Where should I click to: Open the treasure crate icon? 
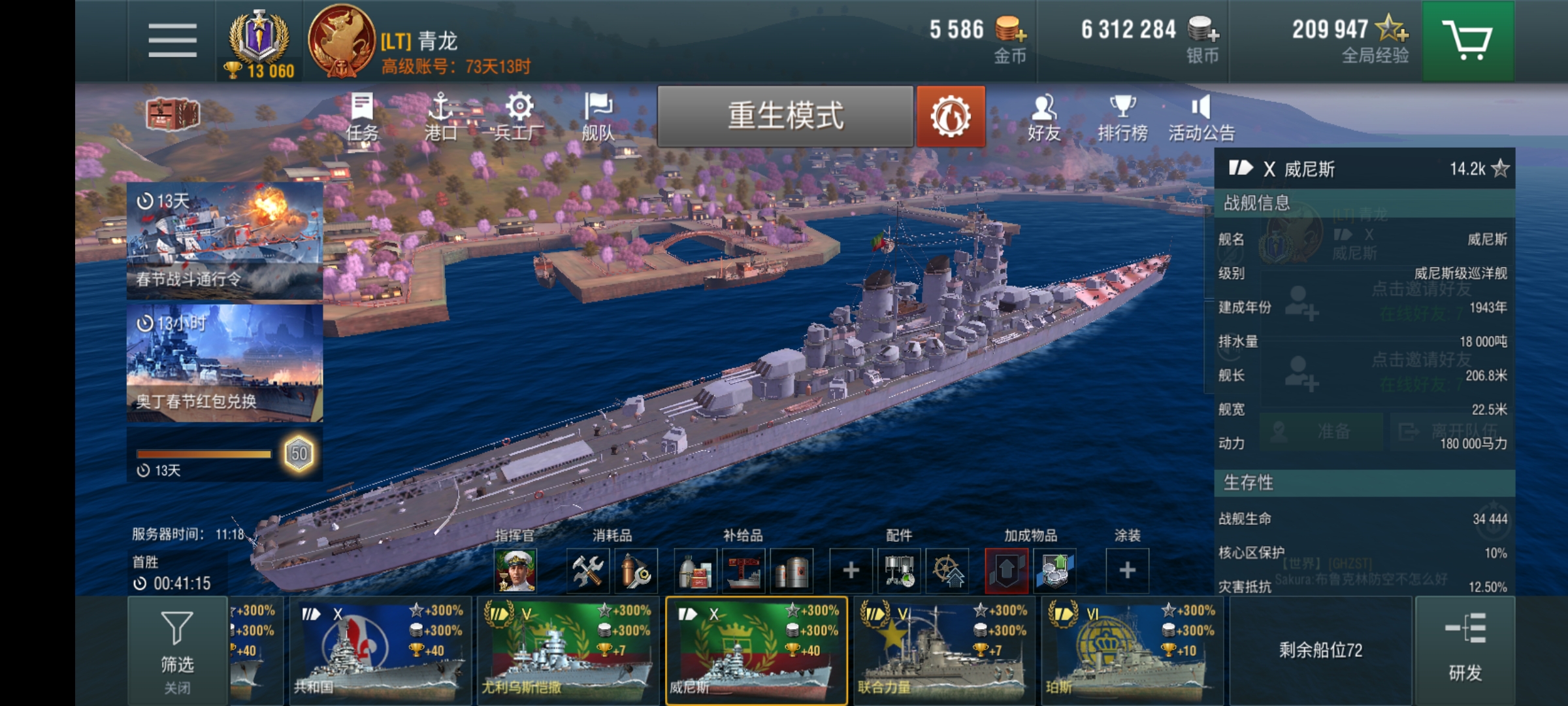(x=172, y=115)
